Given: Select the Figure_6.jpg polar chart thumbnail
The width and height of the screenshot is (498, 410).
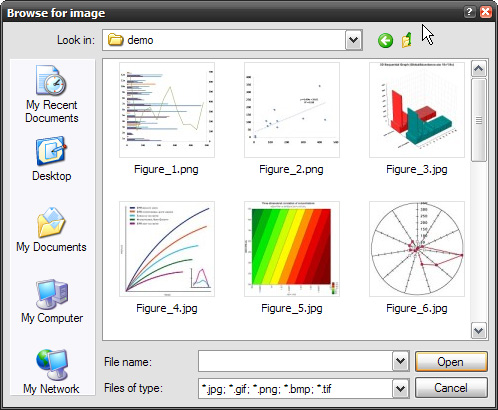Looking at the screenshot, I should [417, 249].
